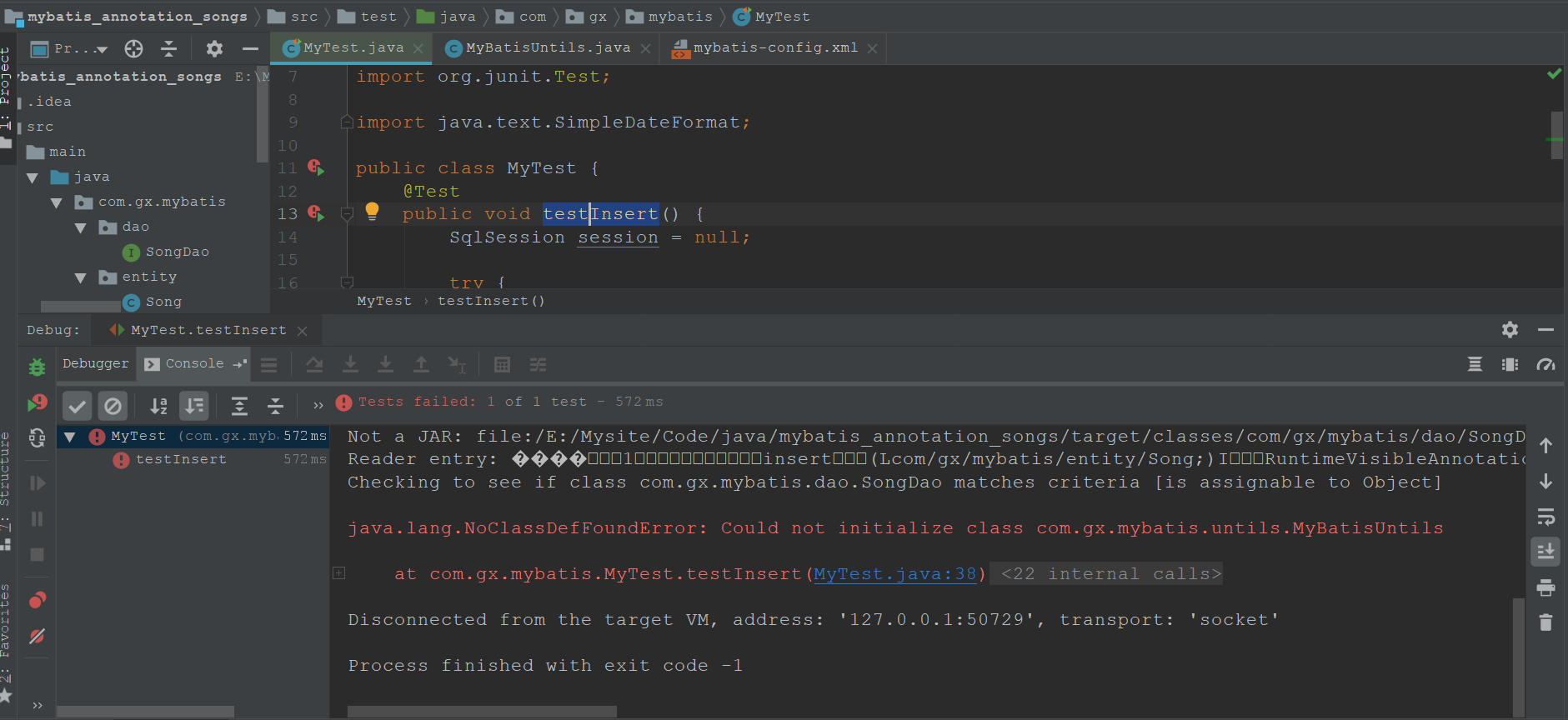This screenshot has width=1568, height=720.
Task: Click Step Out in debugger toolbar
Action: click(x=421, y=365)
